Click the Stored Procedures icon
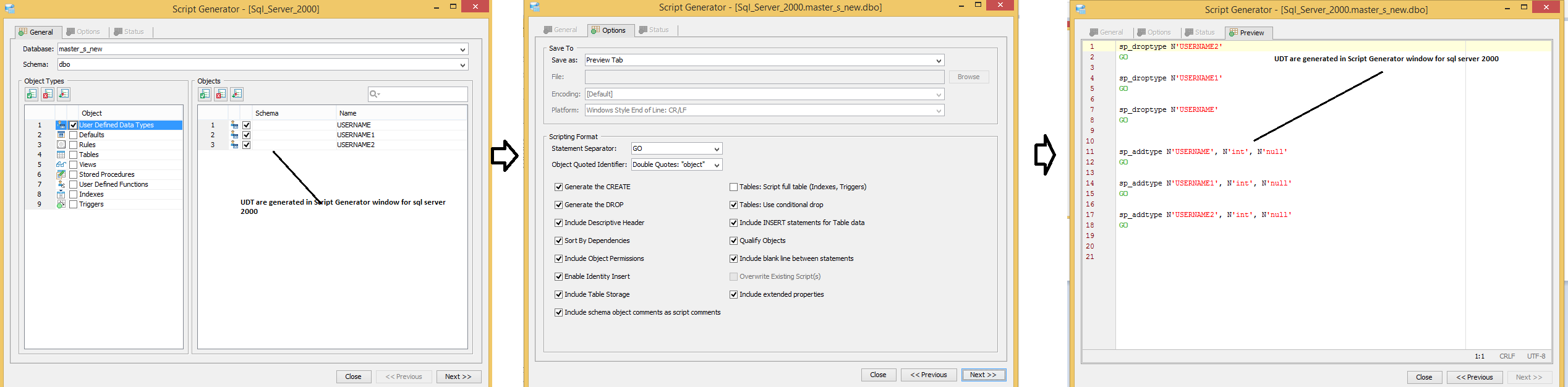1568x387 pixels. [x=61, y=174]
